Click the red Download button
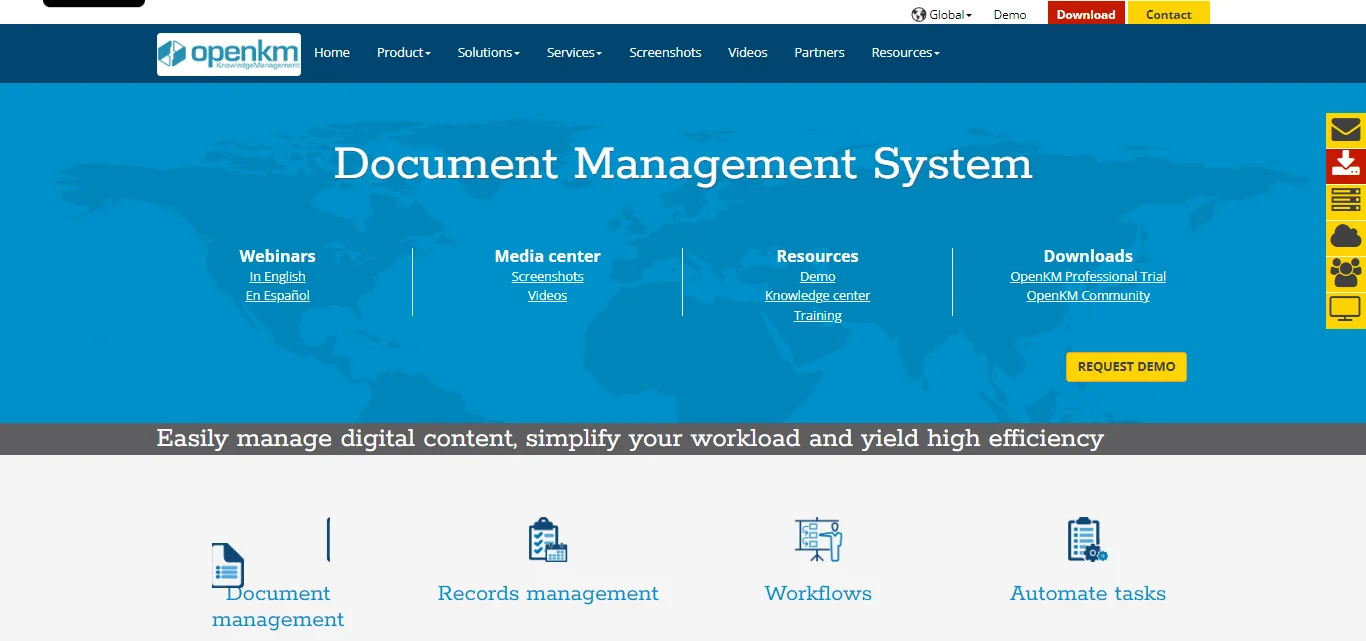1366x641 pixels. [x=1086, y=14]
